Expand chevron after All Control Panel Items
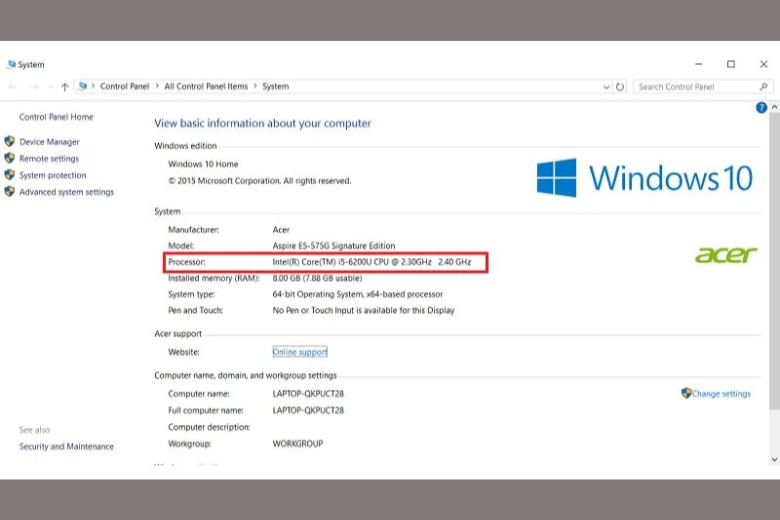Viewport: 780px width, 520px height. click(x=255, y=86)
